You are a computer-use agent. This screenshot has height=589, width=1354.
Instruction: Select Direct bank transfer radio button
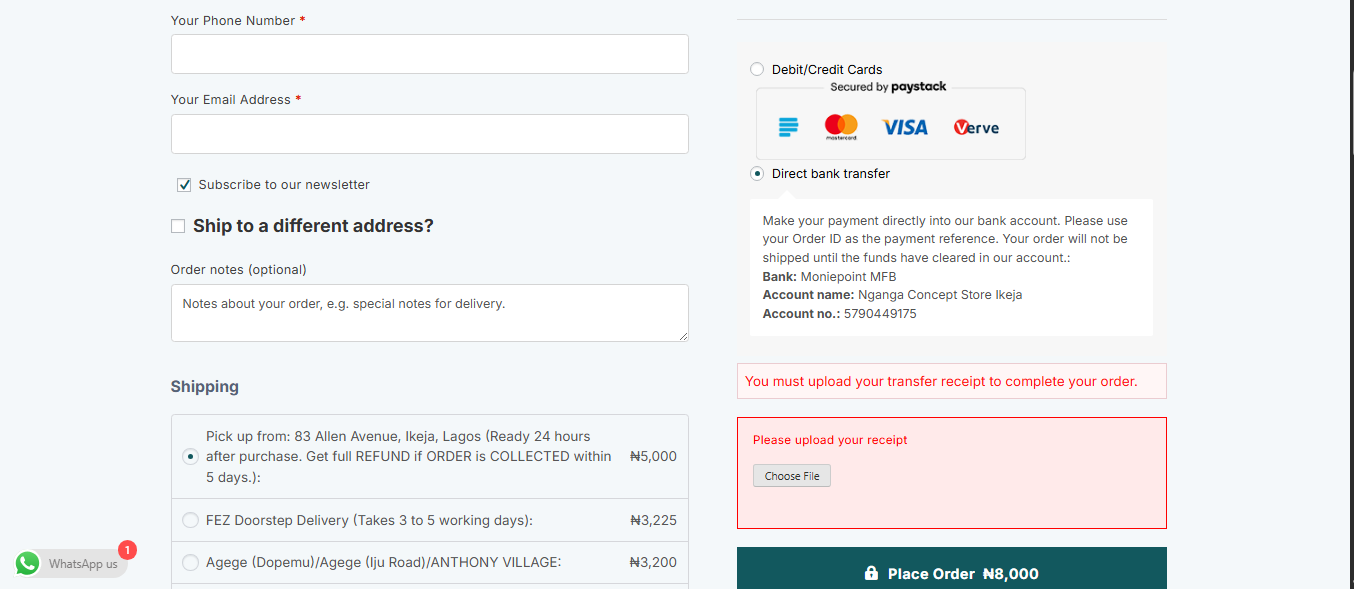tap(757, 174)
